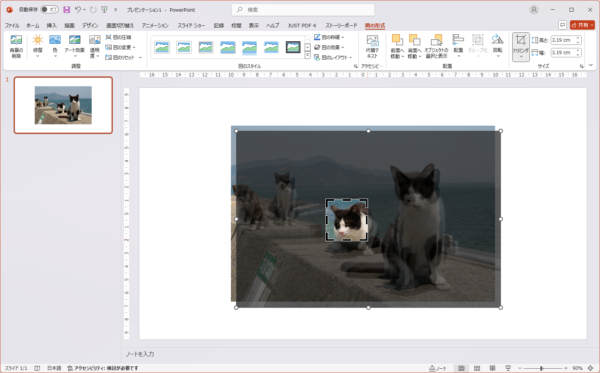Open the アニメーション ribbon tab
Image resolution: width=600 pixels, height=373 pixels.
(155, 25)
